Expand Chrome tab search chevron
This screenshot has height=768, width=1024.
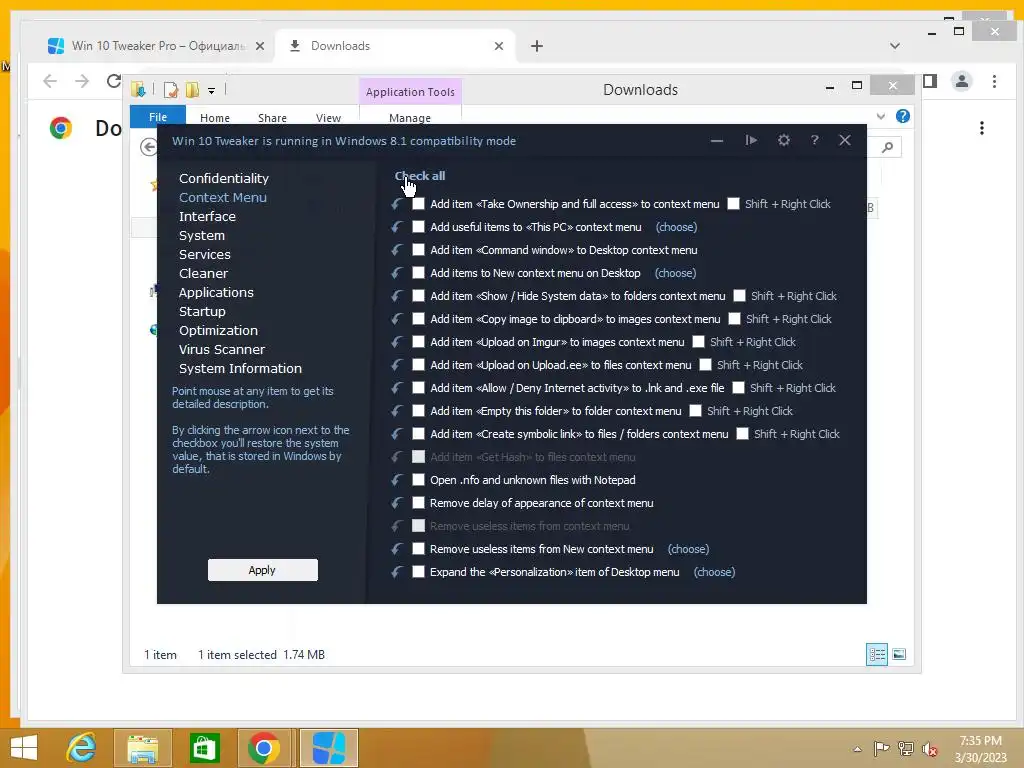pos(895,46)
